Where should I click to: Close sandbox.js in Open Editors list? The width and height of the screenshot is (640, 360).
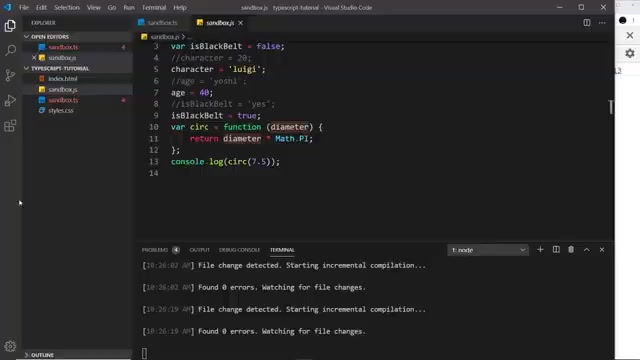pos(34,58)
